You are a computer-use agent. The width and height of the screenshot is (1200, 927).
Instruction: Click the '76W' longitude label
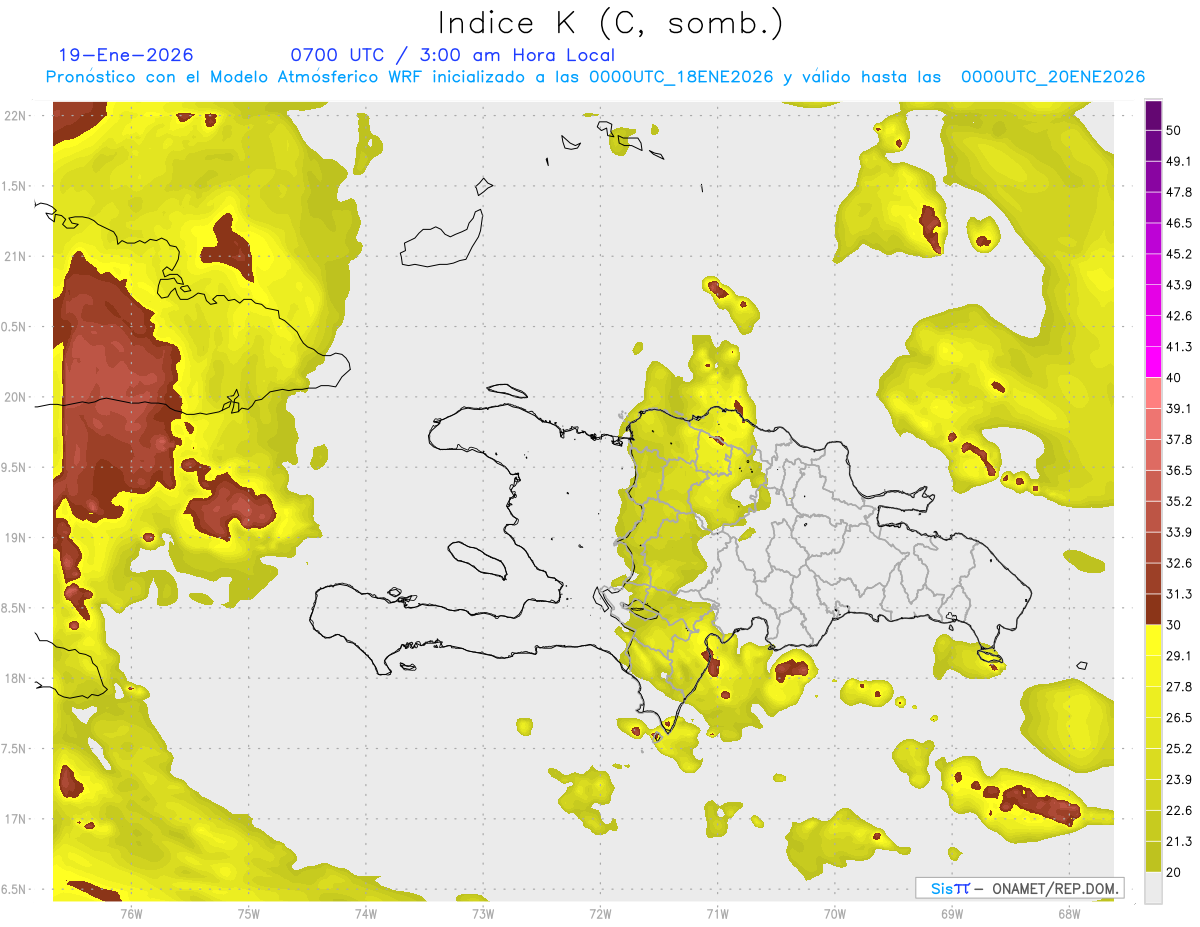tap(131, 914)
